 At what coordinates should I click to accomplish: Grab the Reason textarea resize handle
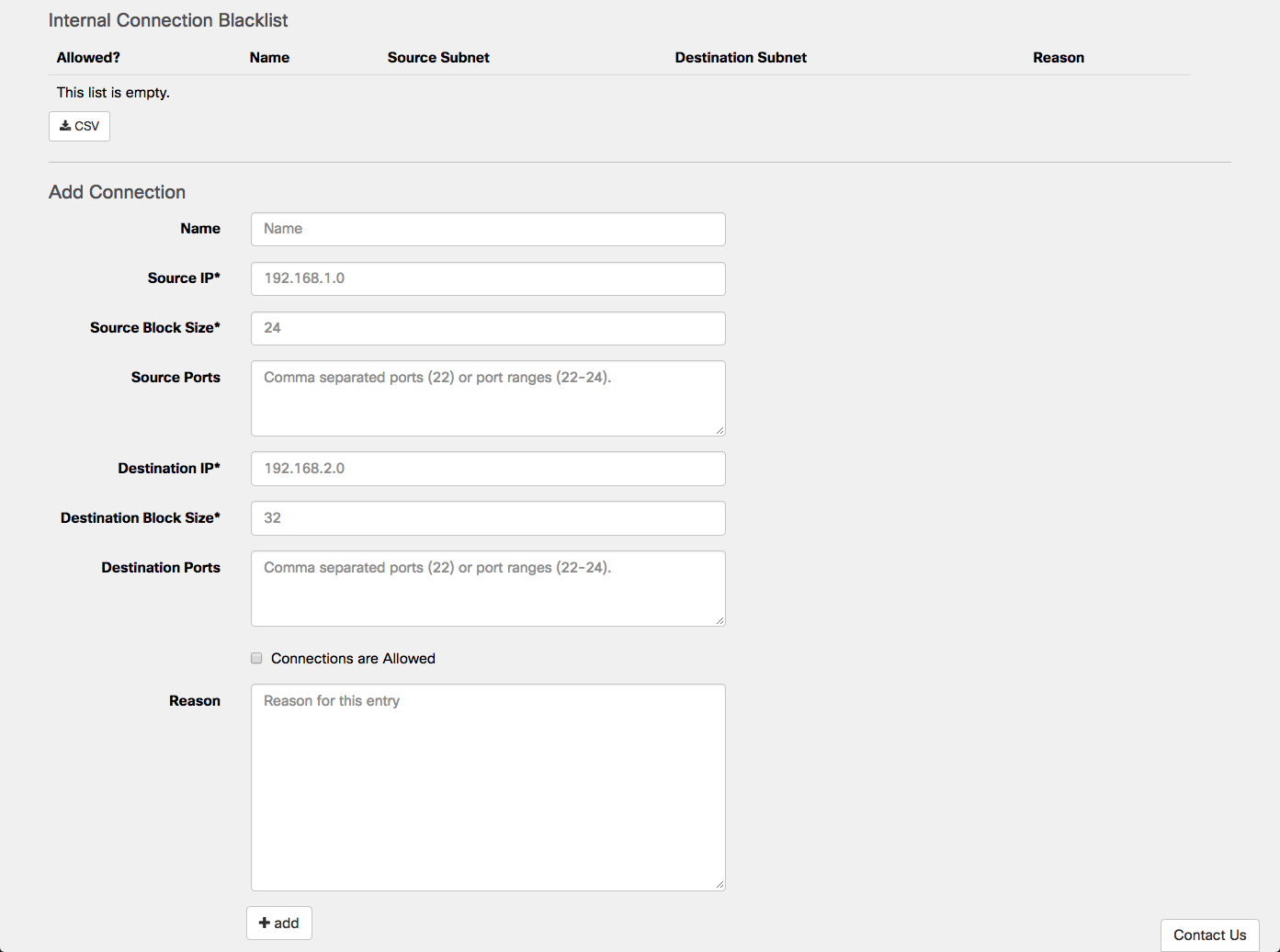(x=719, y=884)
